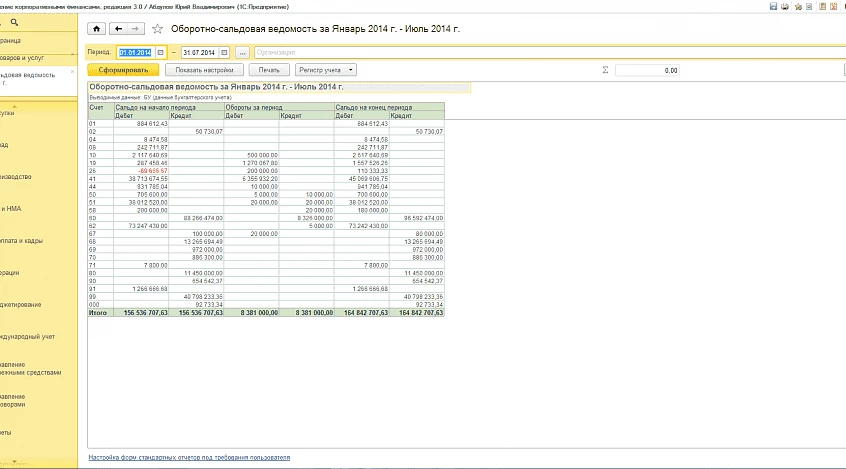846x469 pixels.
Task: Click the 'Счет' column header
Action: (x=96, y=107)
